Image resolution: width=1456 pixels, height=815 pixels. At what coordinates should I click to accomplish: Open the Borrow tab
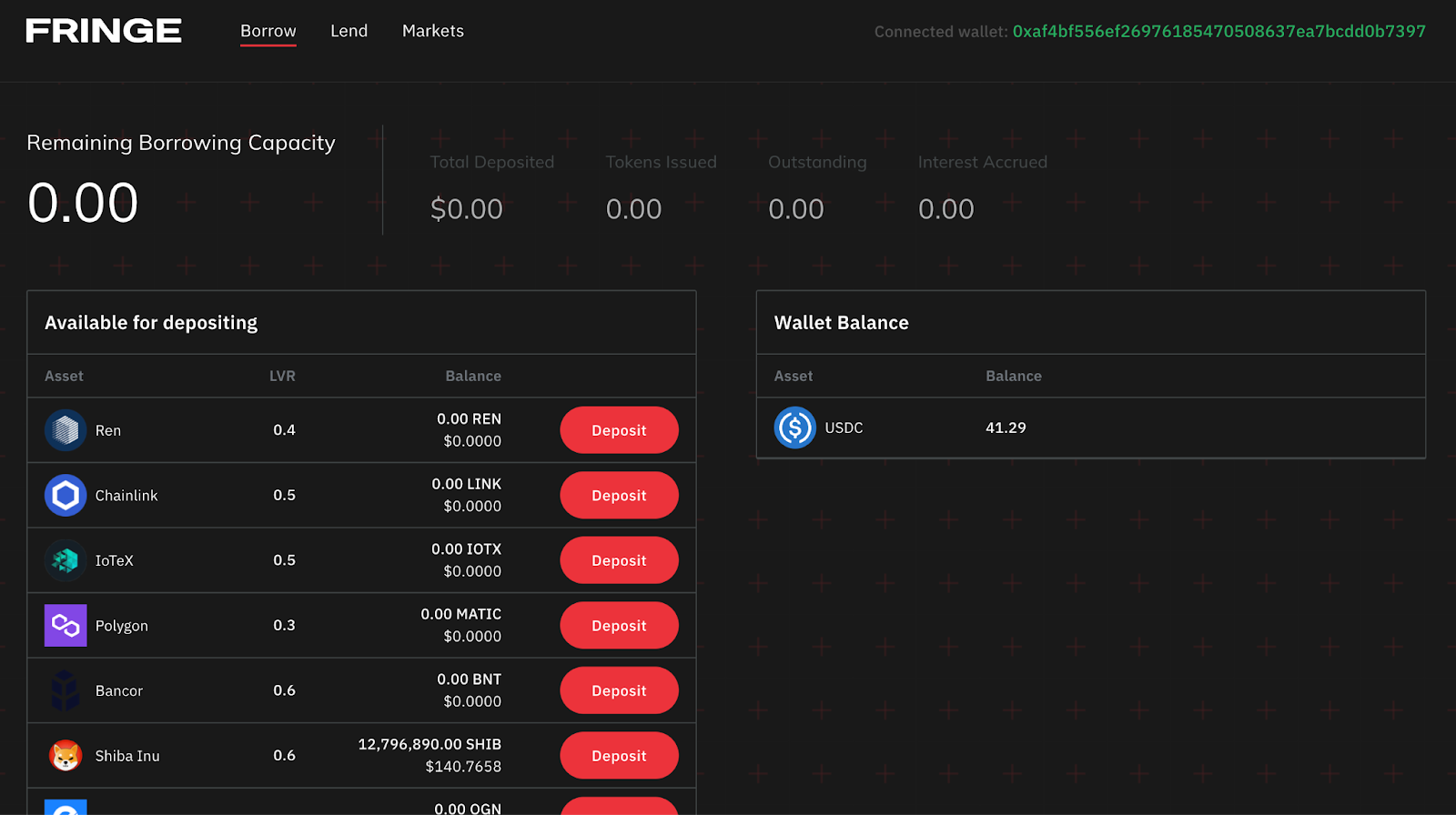click(268, 31)
